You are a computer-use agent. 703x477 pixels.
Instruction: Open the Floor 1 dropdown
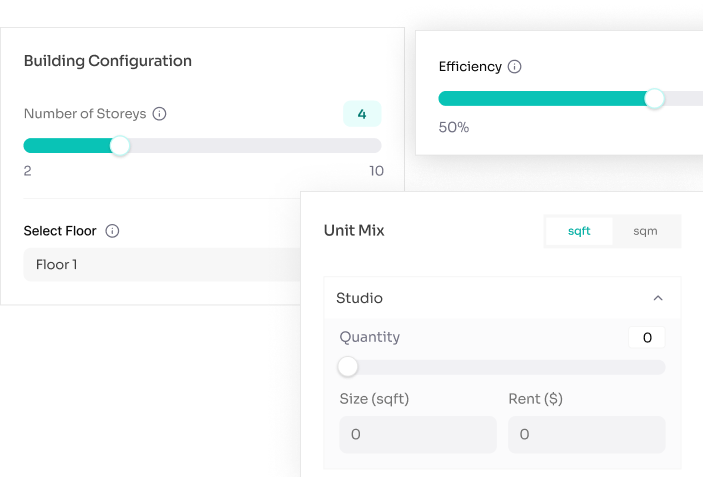(x=162, y=265)
